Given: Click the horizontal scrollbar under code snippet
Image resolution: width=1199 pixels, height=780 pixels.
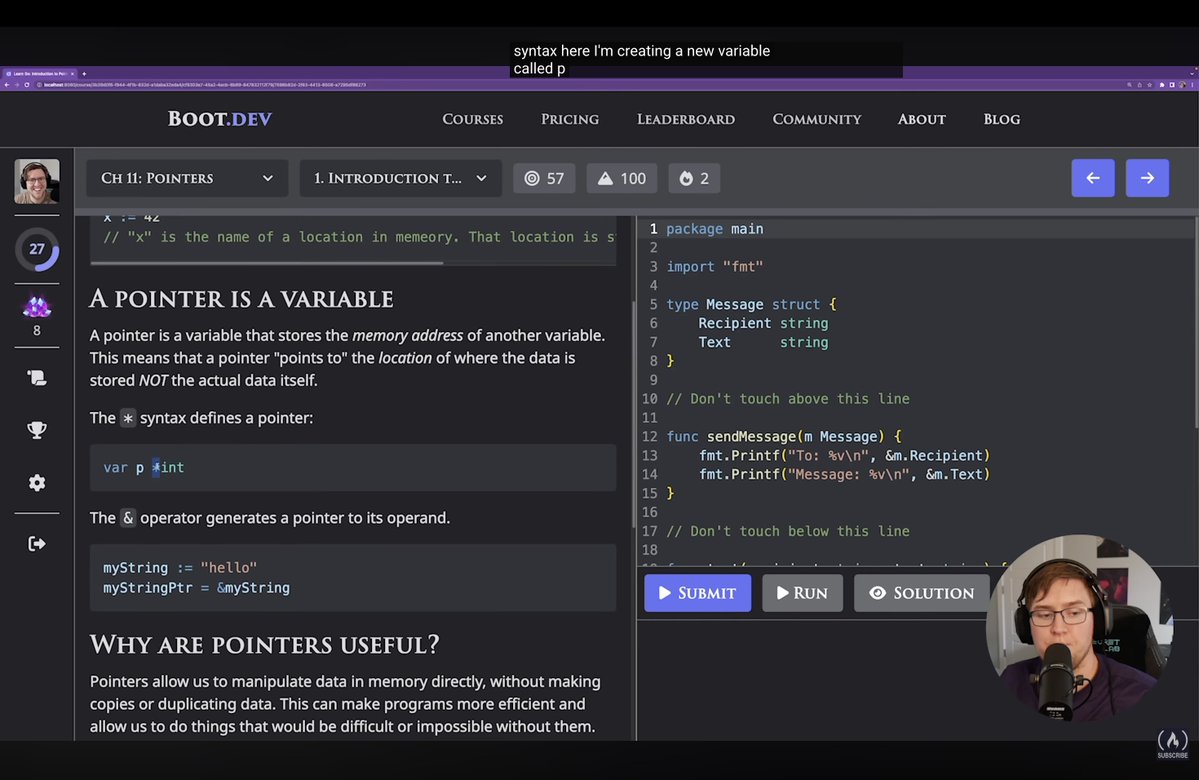Looking at the screenshot, I should click(267, 263).
